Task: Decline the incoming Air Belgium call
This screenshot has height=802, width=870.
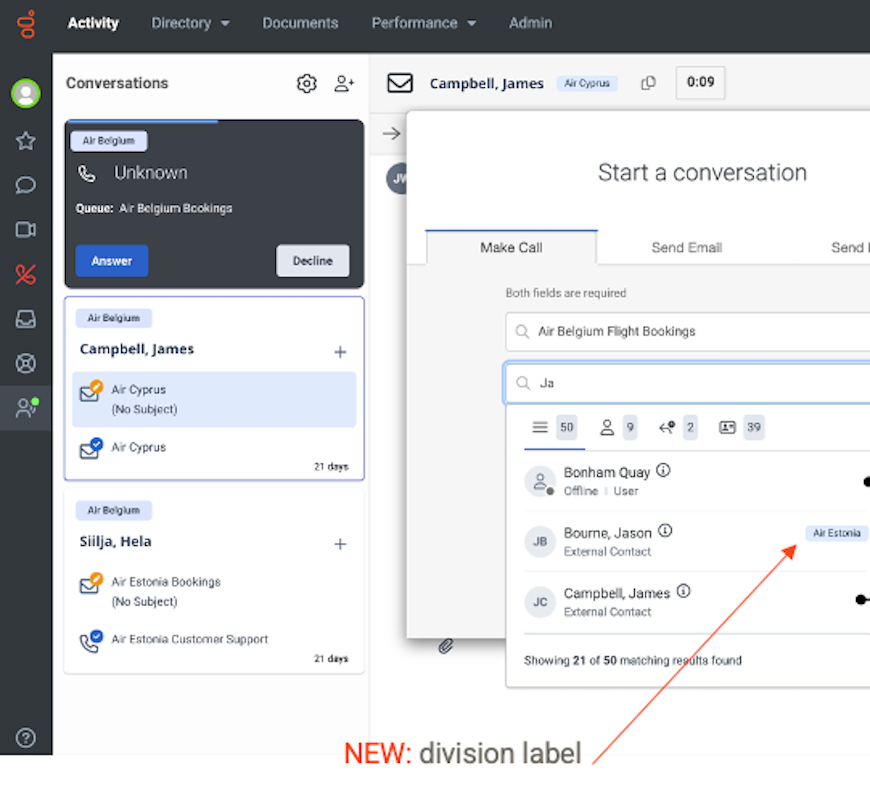Action: [x=312, y=261]
